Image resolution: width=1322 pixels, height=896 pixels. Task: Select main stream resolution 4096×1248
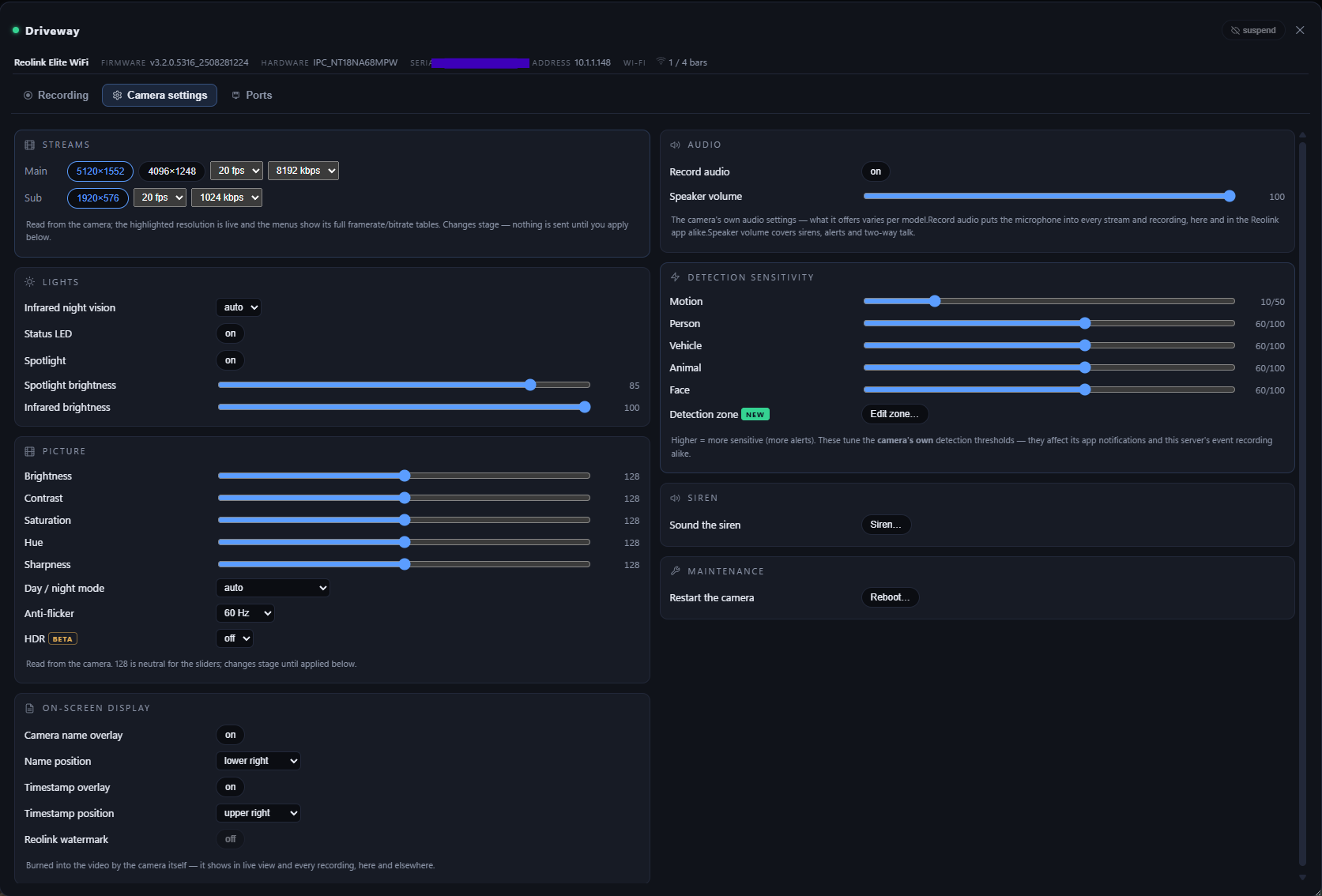pos(172,171)
